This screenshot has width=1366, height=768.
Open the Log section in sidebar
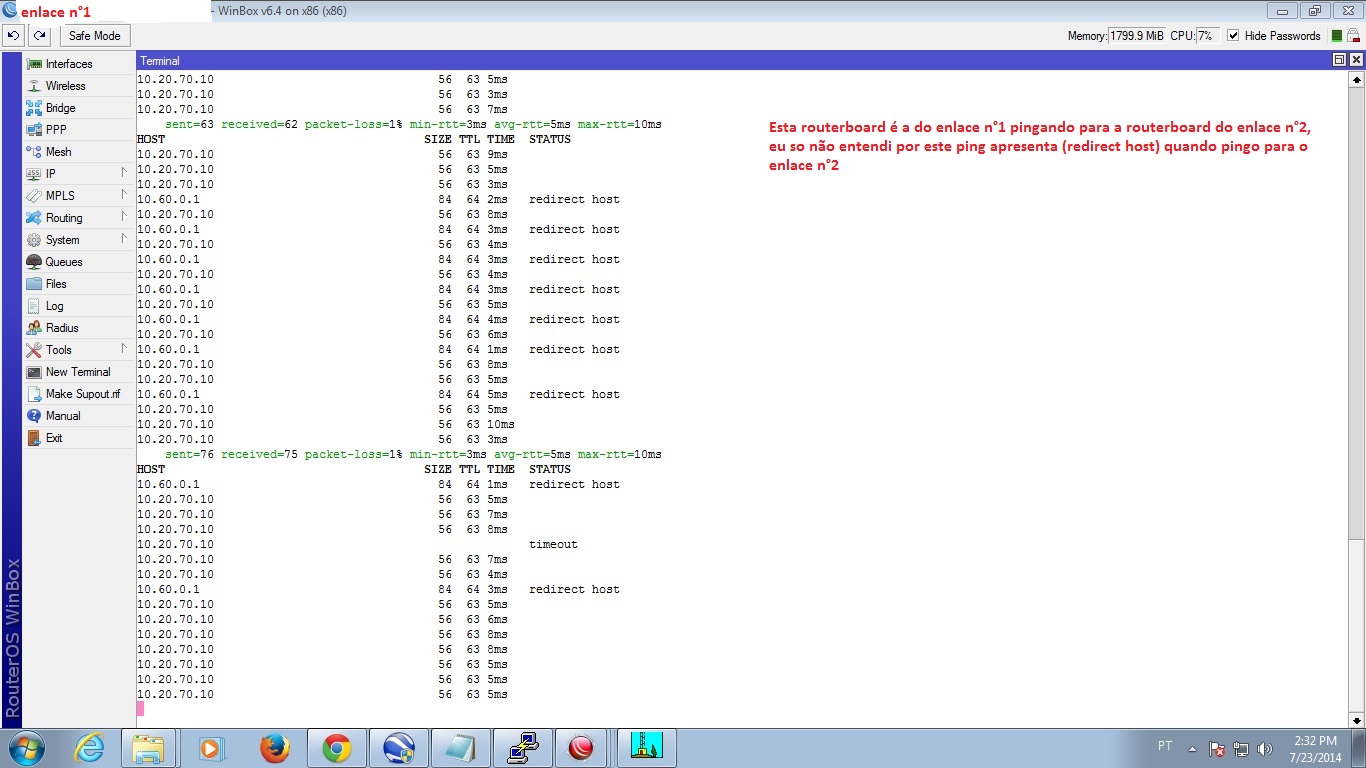54,306
